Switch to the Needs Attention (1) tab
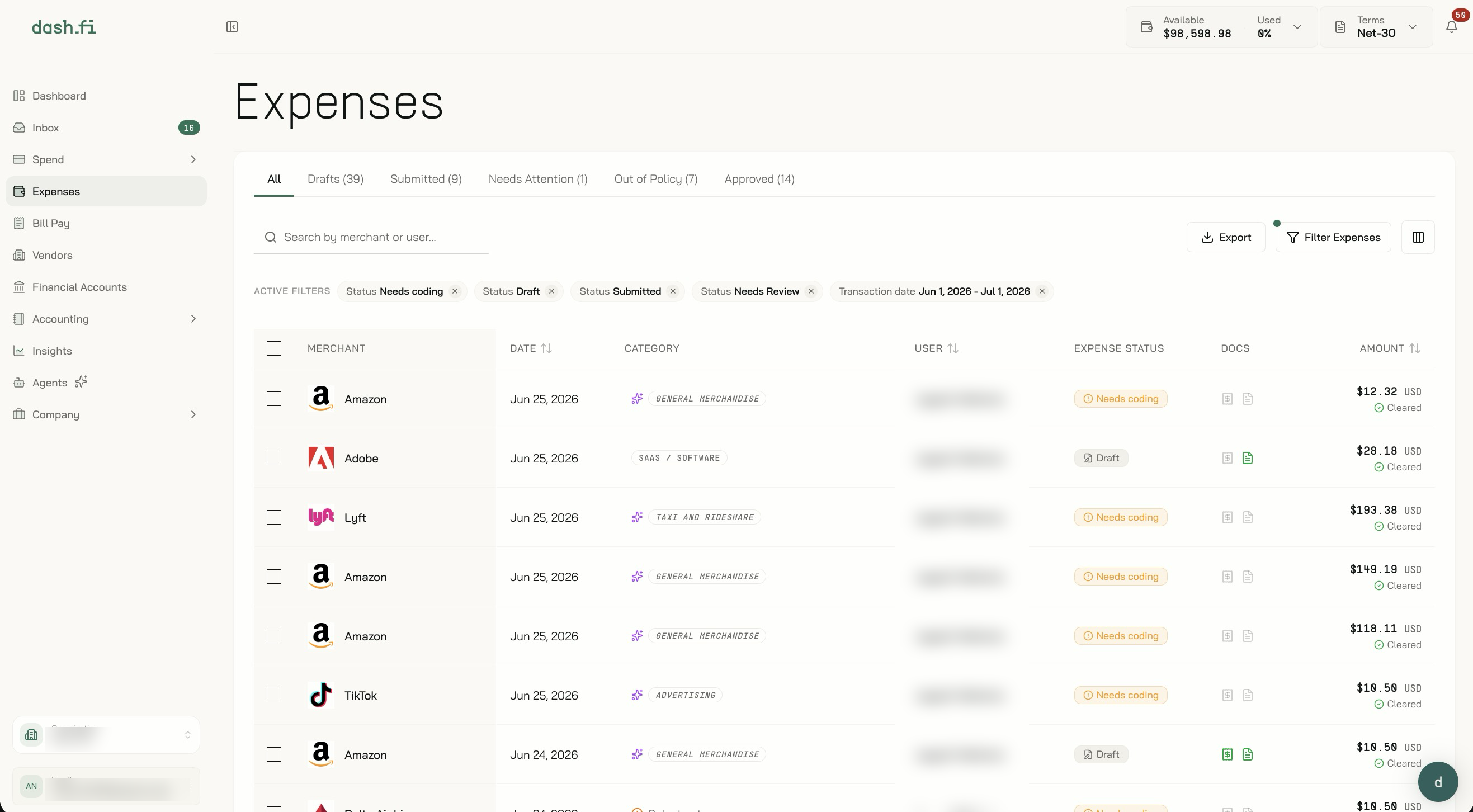 (x=537, y=179)
